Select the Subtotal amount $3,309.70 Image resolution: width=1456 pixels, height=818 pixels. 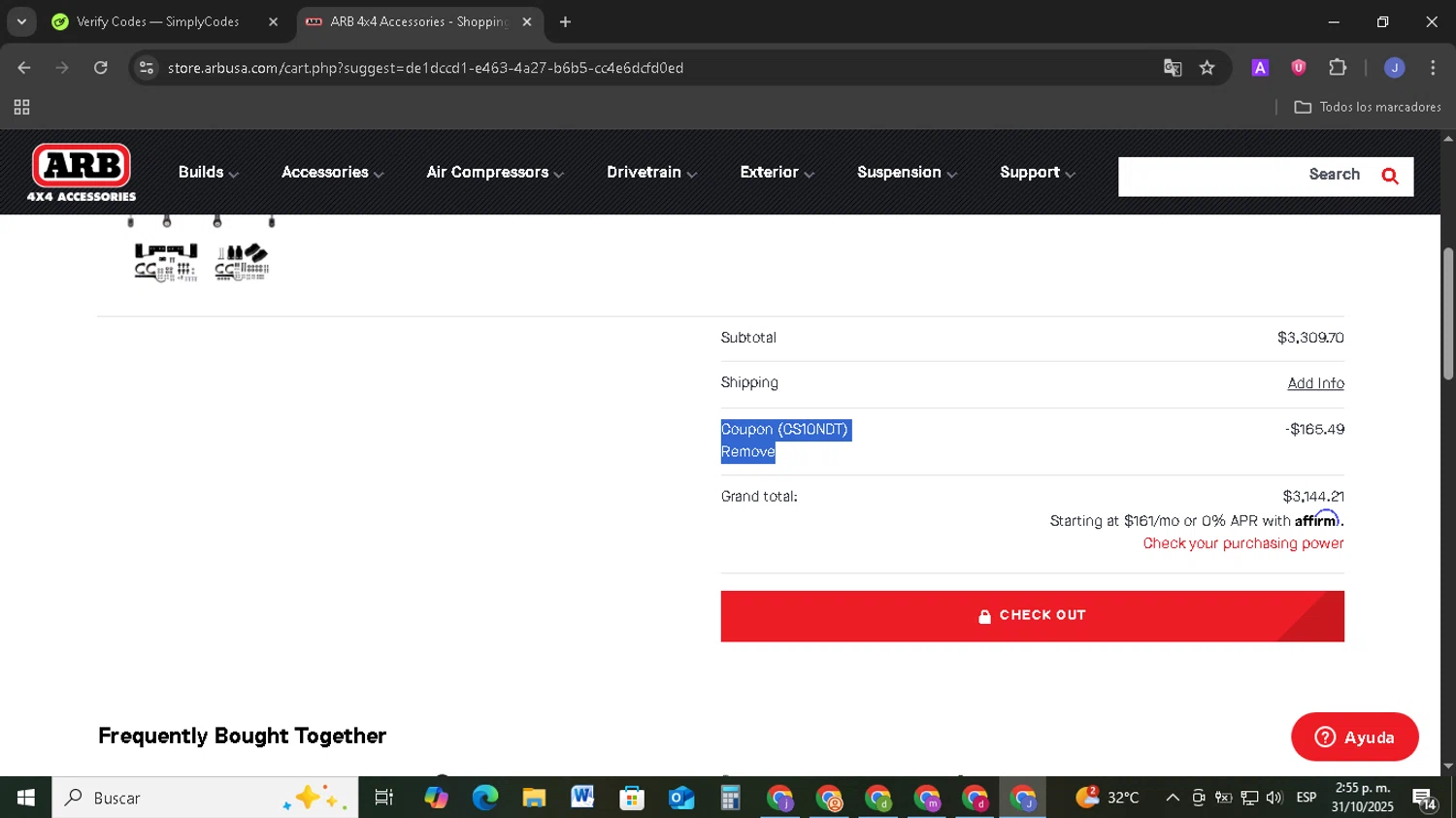1310,338
